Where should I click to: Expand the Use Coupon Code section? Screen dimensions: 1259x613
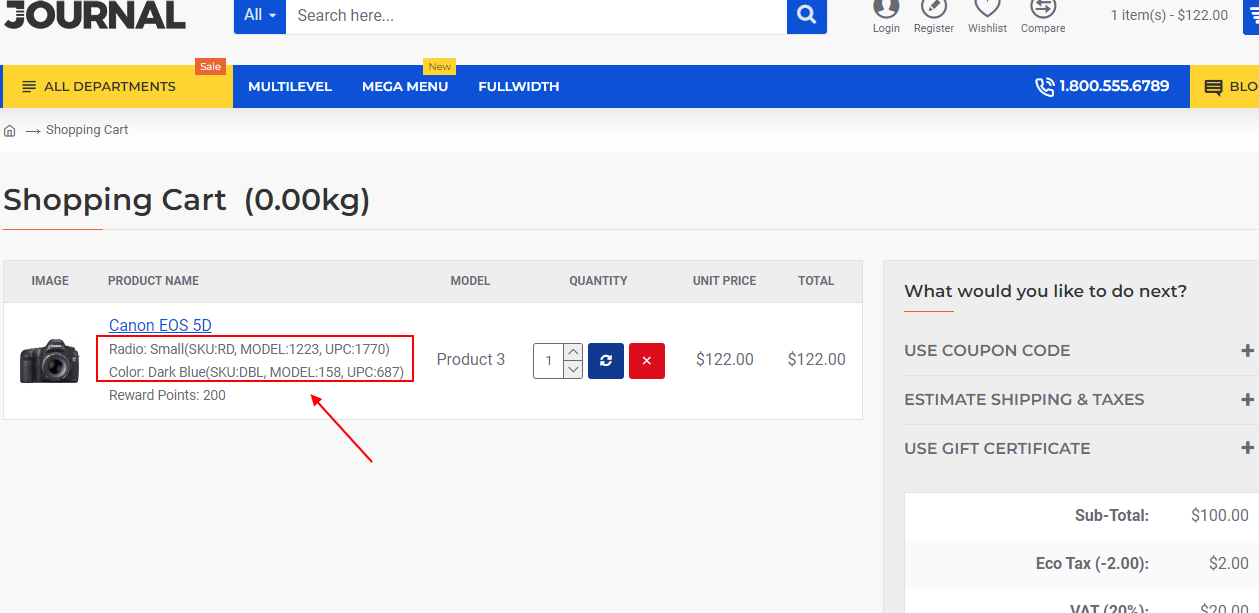click(x=1079, y=351)
